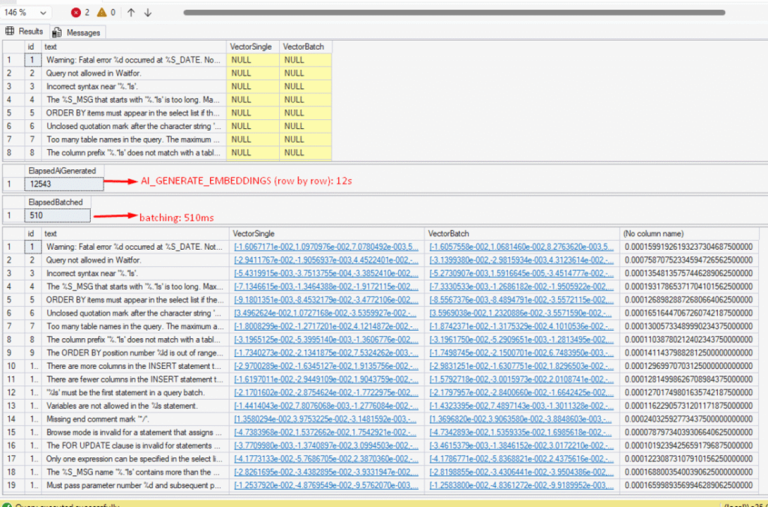This screenshot has width=768, height=507.
Task: Open VectorBatch link starting [-3.1399380e-002
Action: [x=522, y=260]
